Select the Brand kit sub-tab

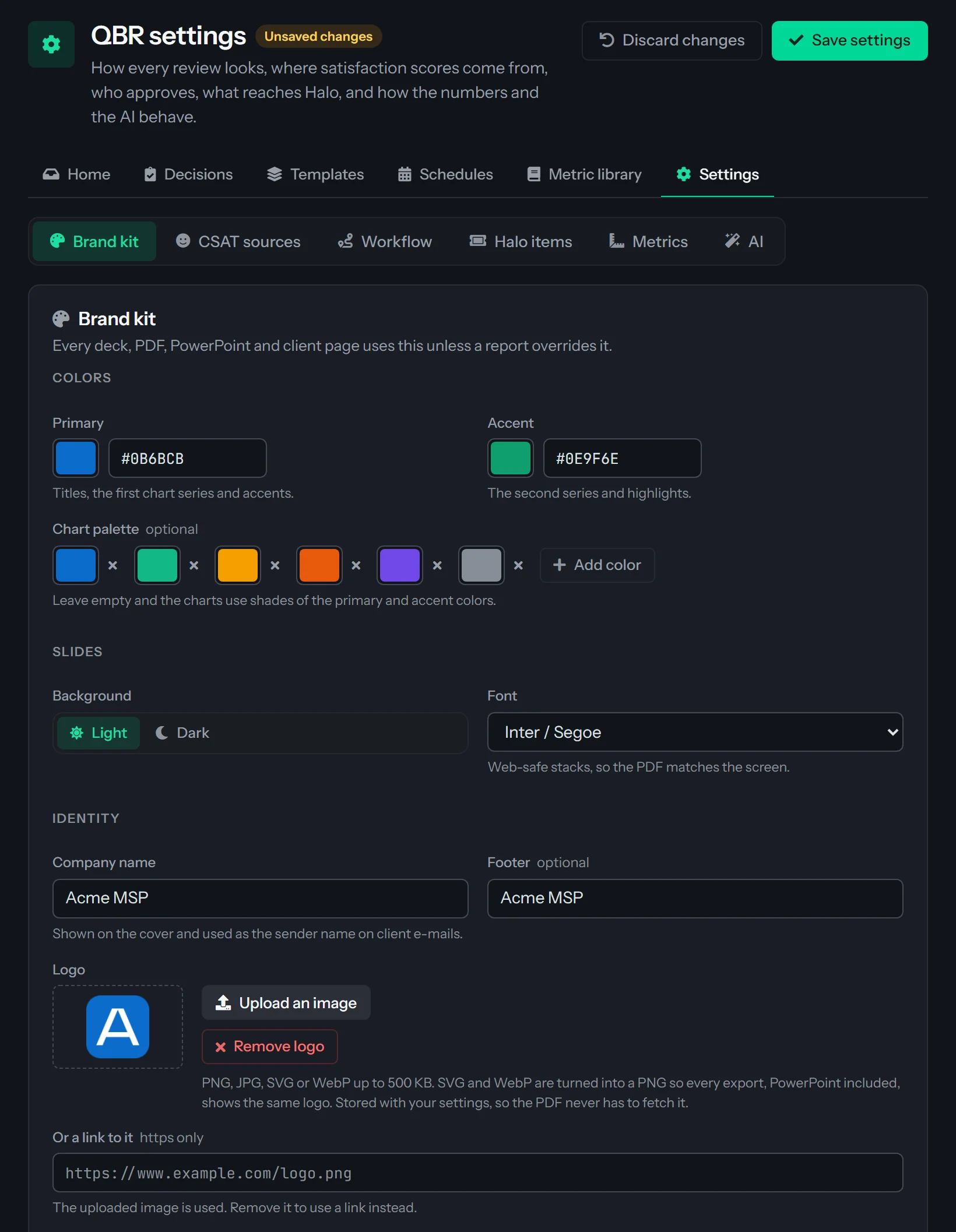pyautogui.click(x=94, y=241)
